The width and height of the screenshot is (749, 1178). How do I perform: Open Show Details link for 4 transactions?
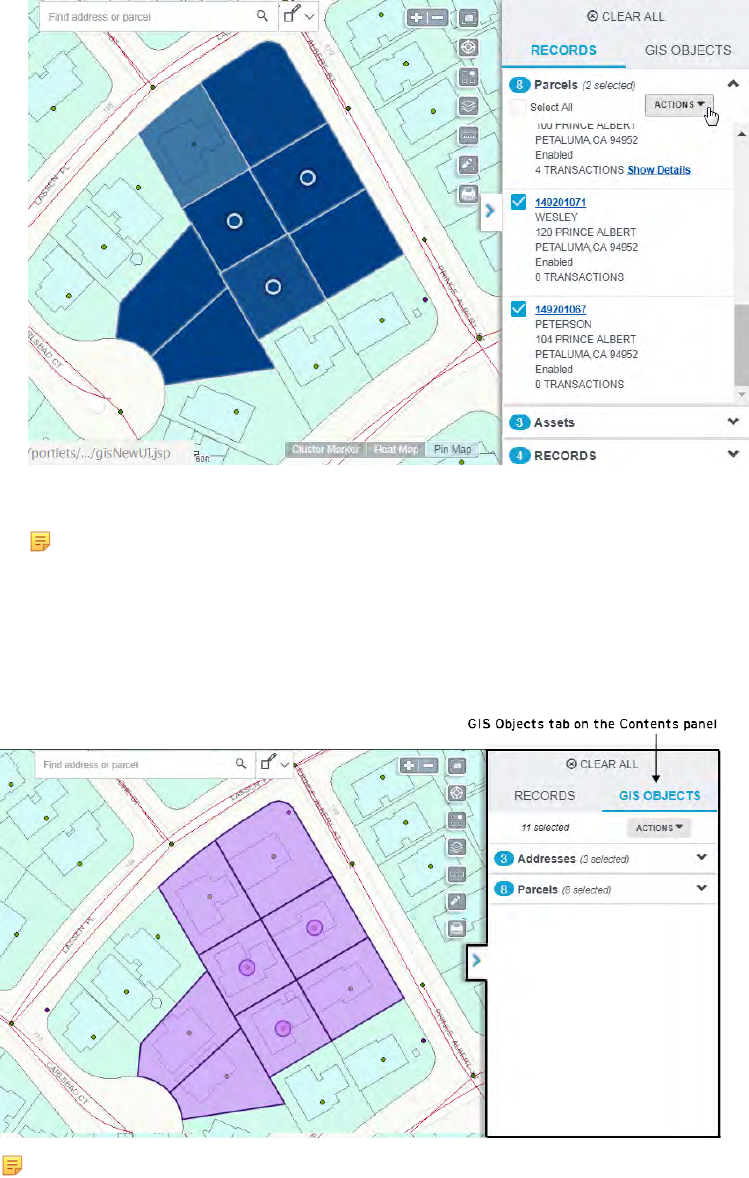pyautogui.click(x=659, y=171)
